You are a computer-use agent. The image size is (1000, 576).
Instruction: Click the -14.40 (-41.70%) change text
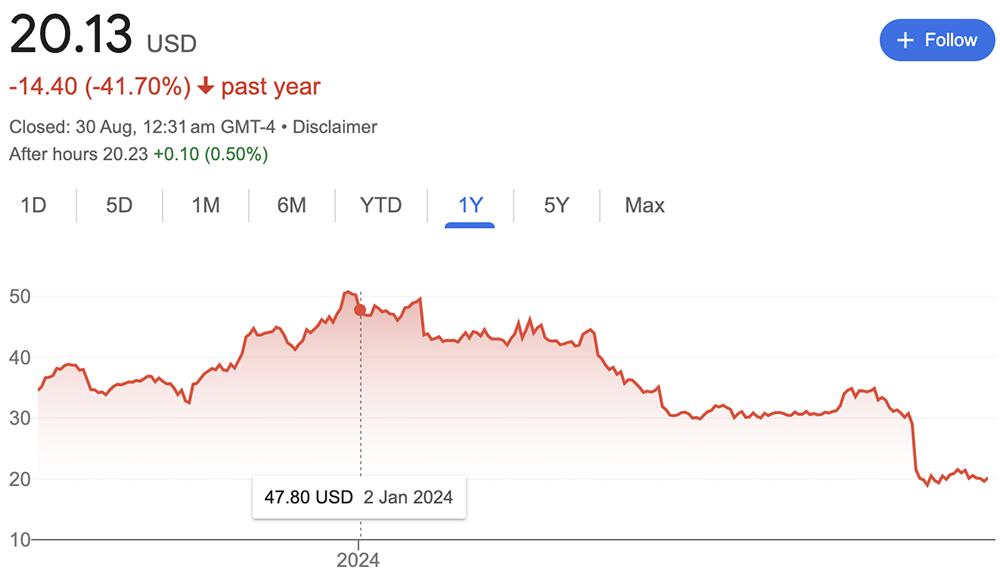coord(99,87)
